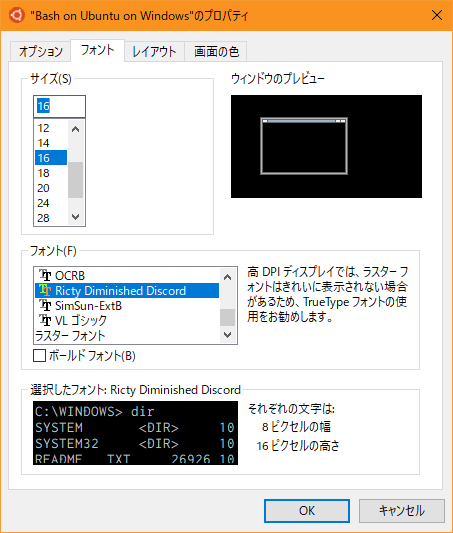Enable the ボールド フォント checkbox

(39, 356)
